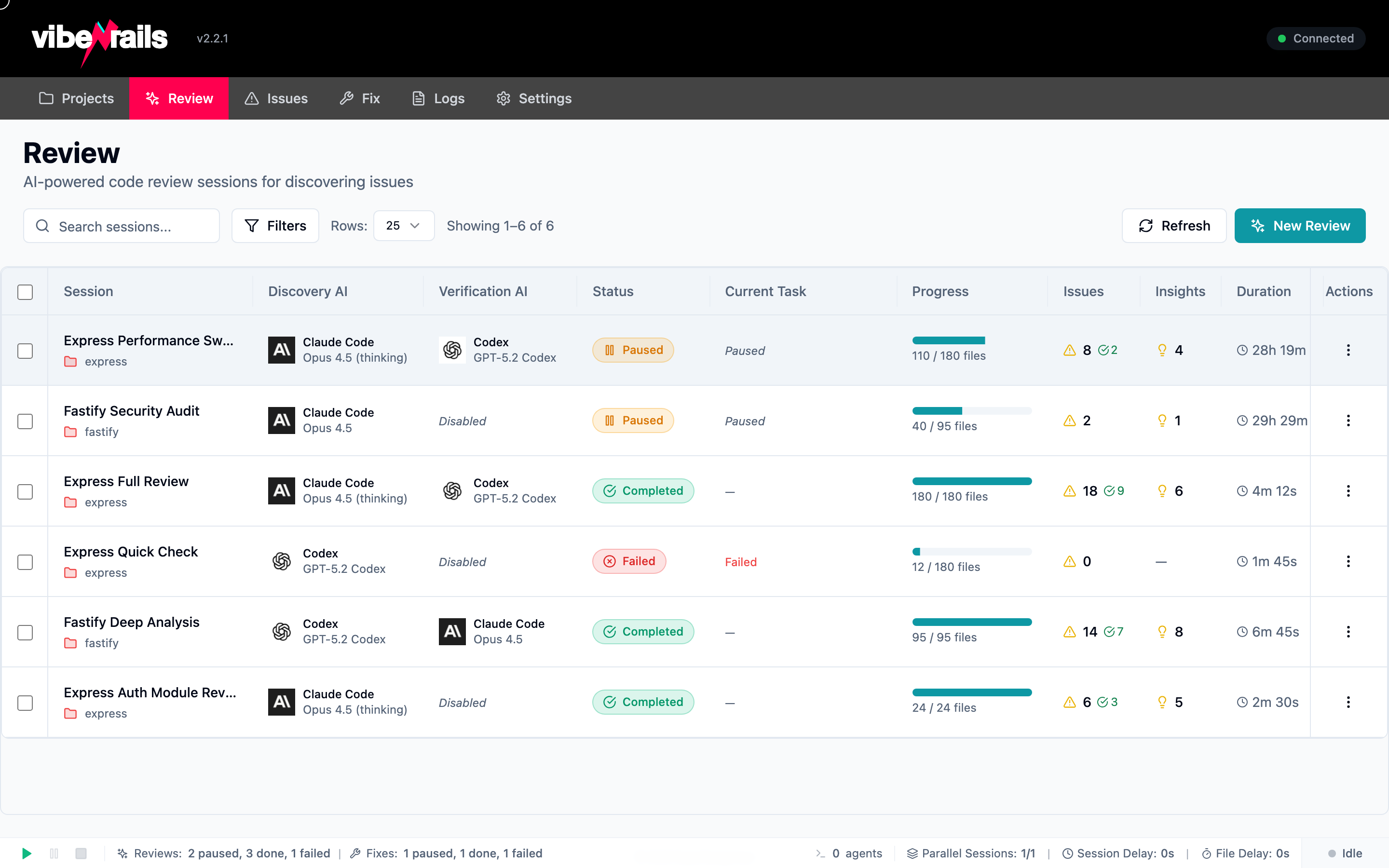This screenshot has height=868, width=1389.
Task: Click the Refresh button
Action: click(1174, 226)
